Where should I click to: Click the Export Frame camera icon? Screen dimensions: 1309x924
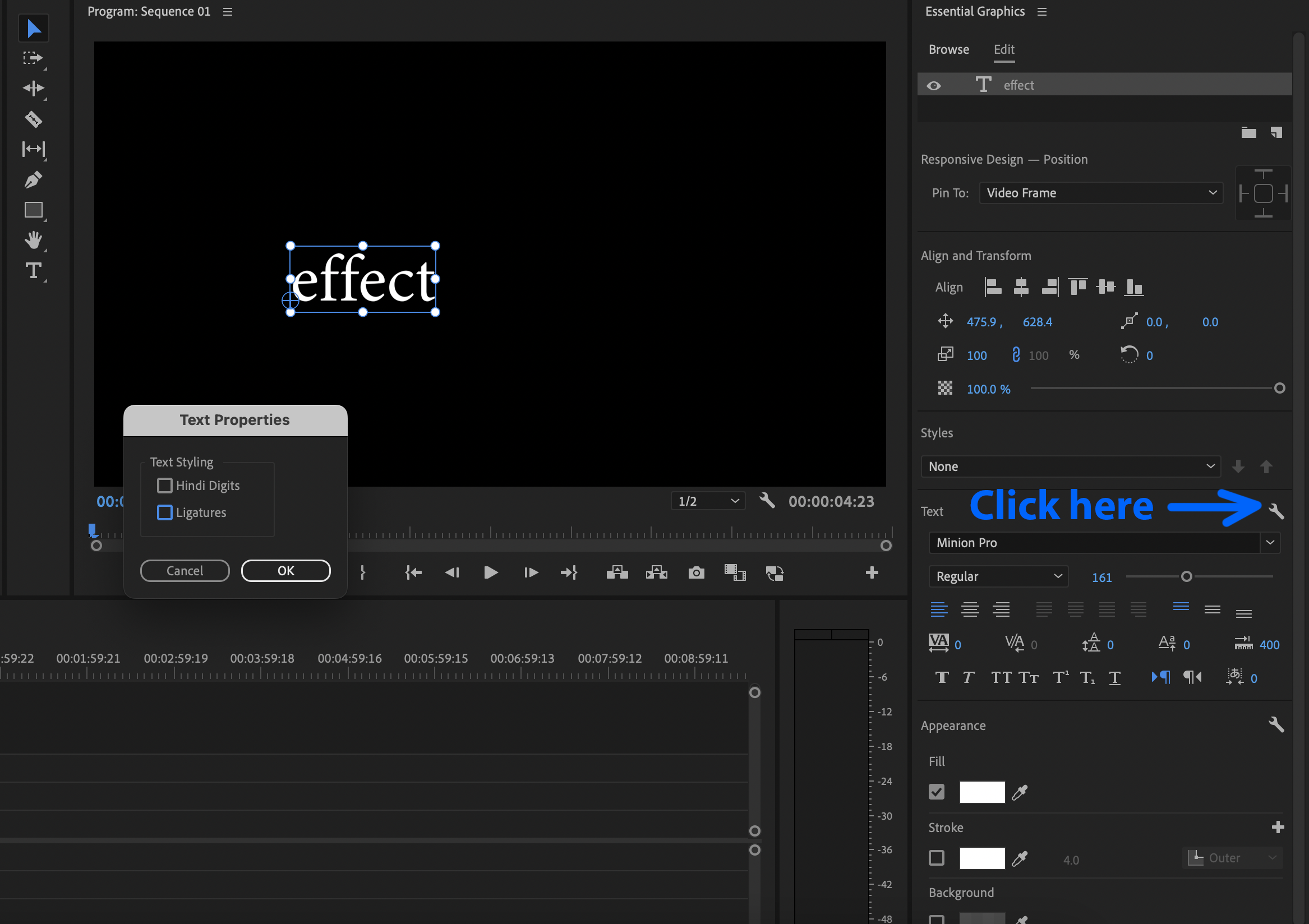click(x=696, y=572)
